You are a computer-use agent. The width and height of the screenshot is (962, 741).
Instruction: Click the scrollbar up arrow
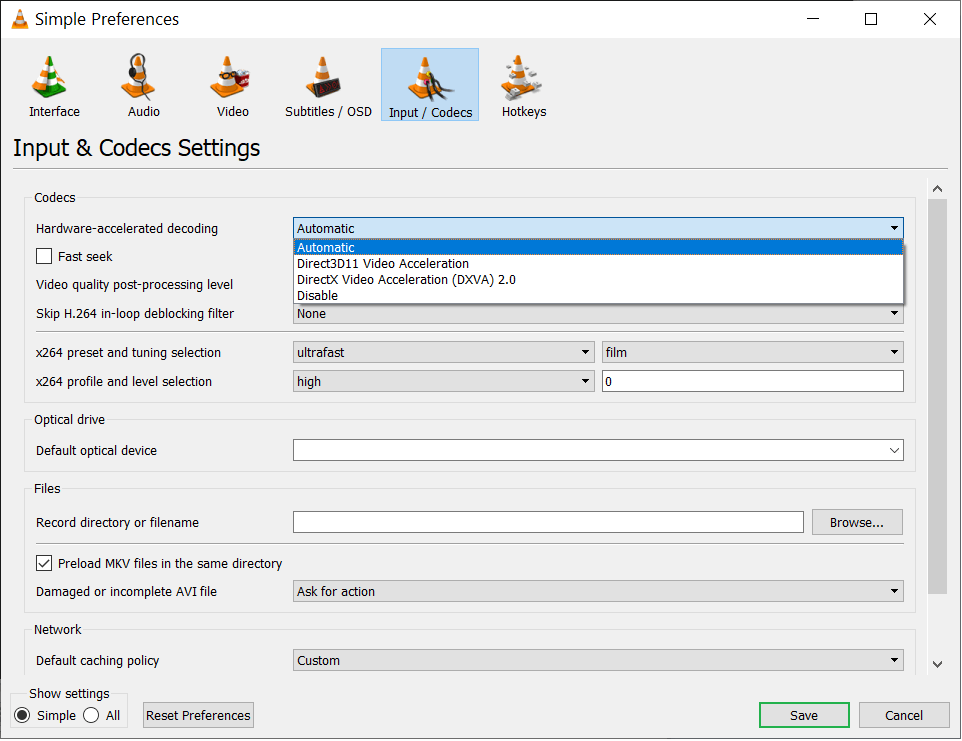(937, 189)
